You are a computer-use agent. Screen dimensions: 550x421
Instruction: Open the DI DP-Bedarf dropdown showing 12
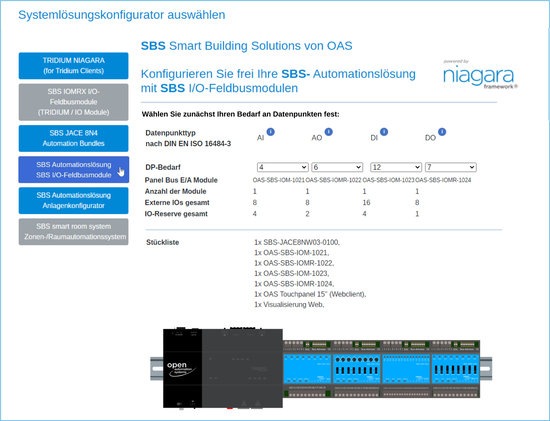[x=396, y=167]
